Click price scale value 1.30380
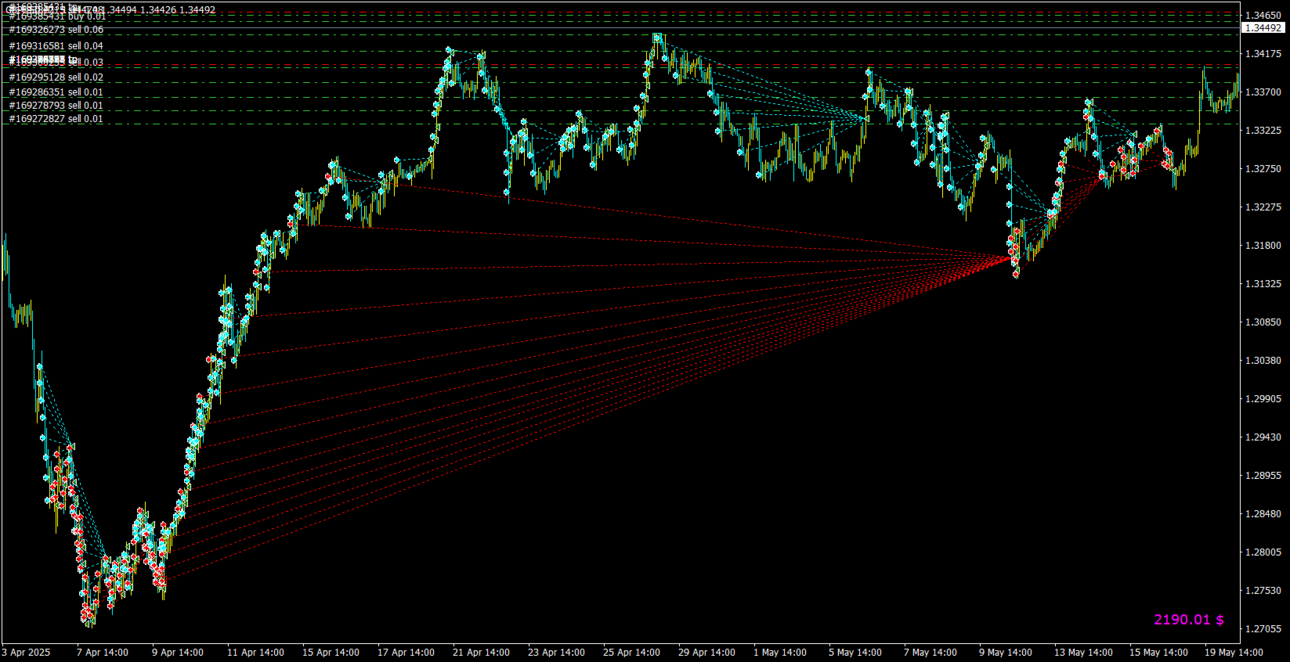The image size is (1290, 662). [1262, 360]
